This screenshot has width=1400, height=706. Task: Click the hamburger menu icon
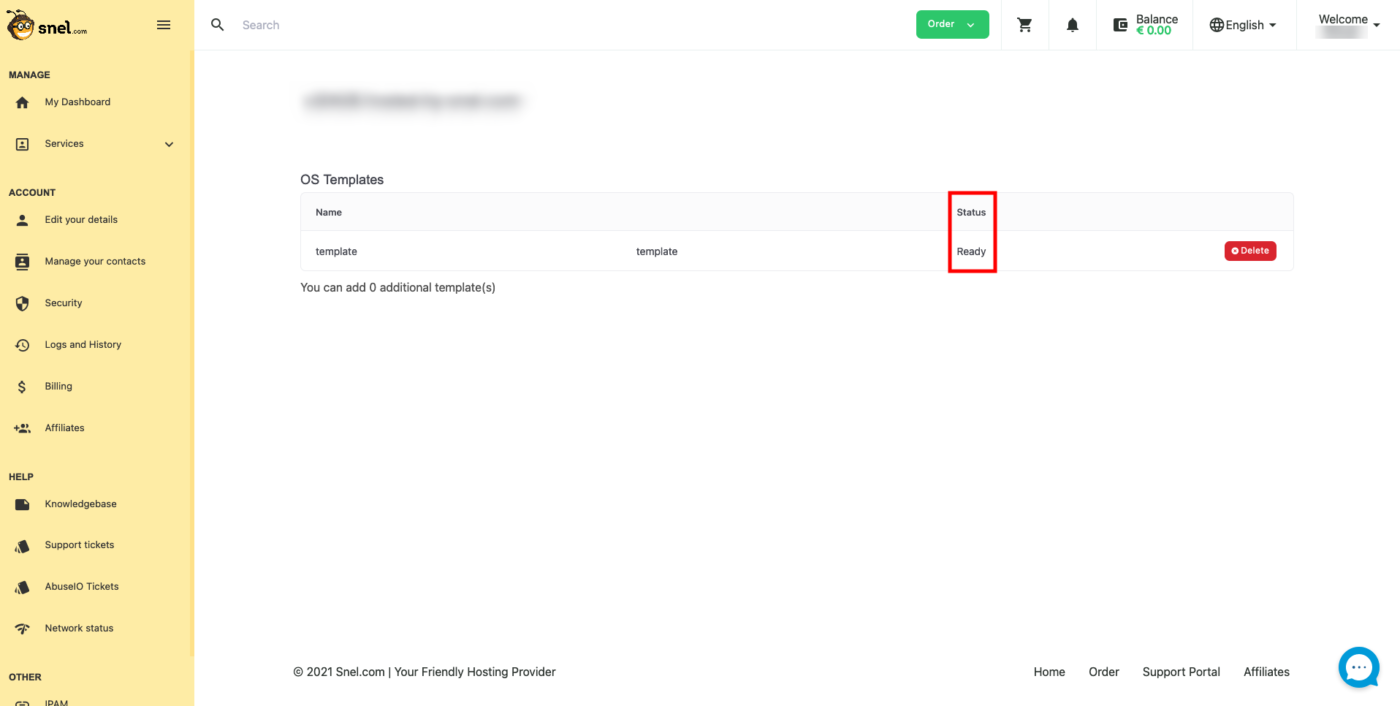(x=164, y=25)
